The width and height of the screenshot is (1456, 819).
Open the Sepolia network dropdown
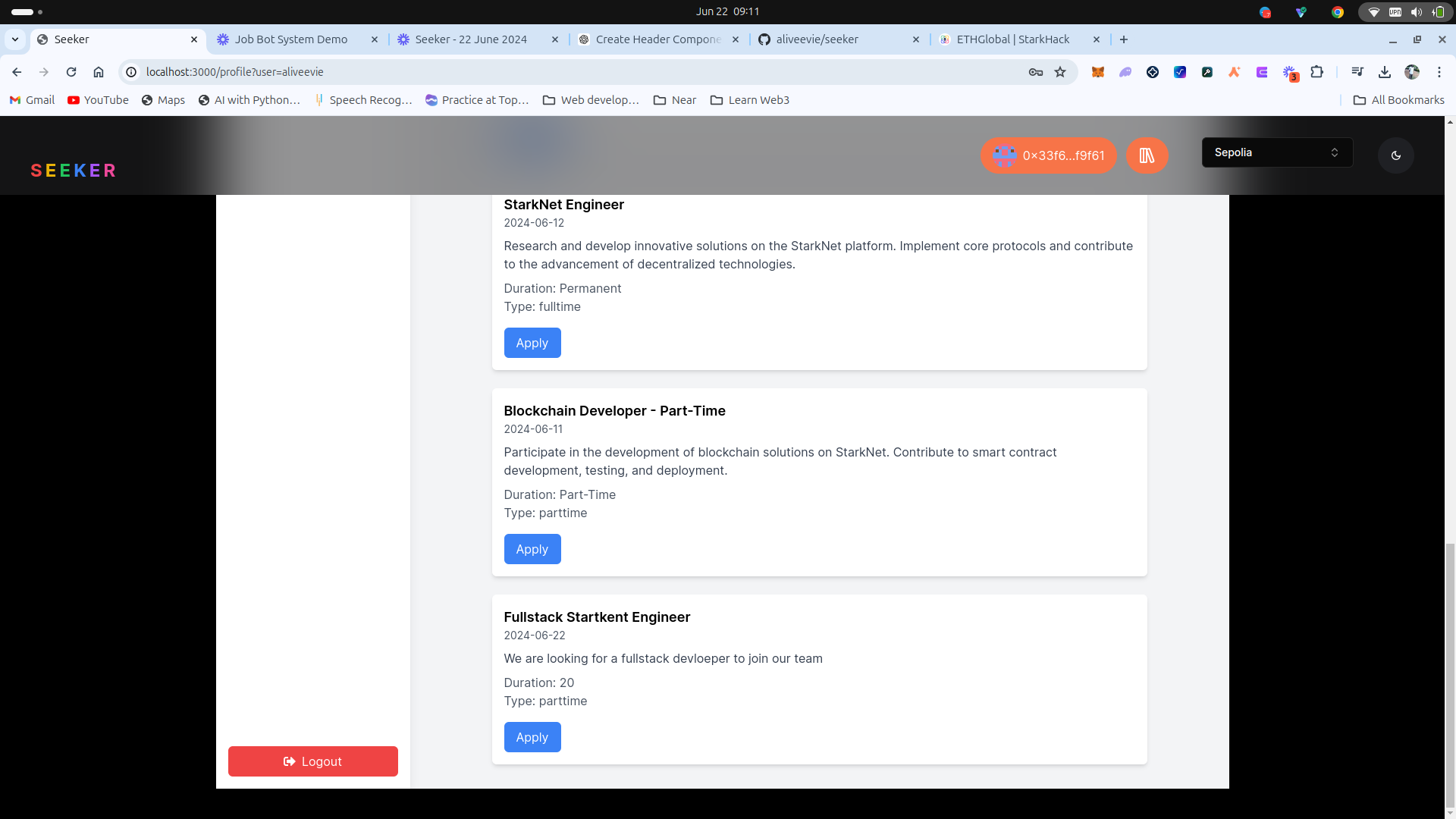point(1277,152)
